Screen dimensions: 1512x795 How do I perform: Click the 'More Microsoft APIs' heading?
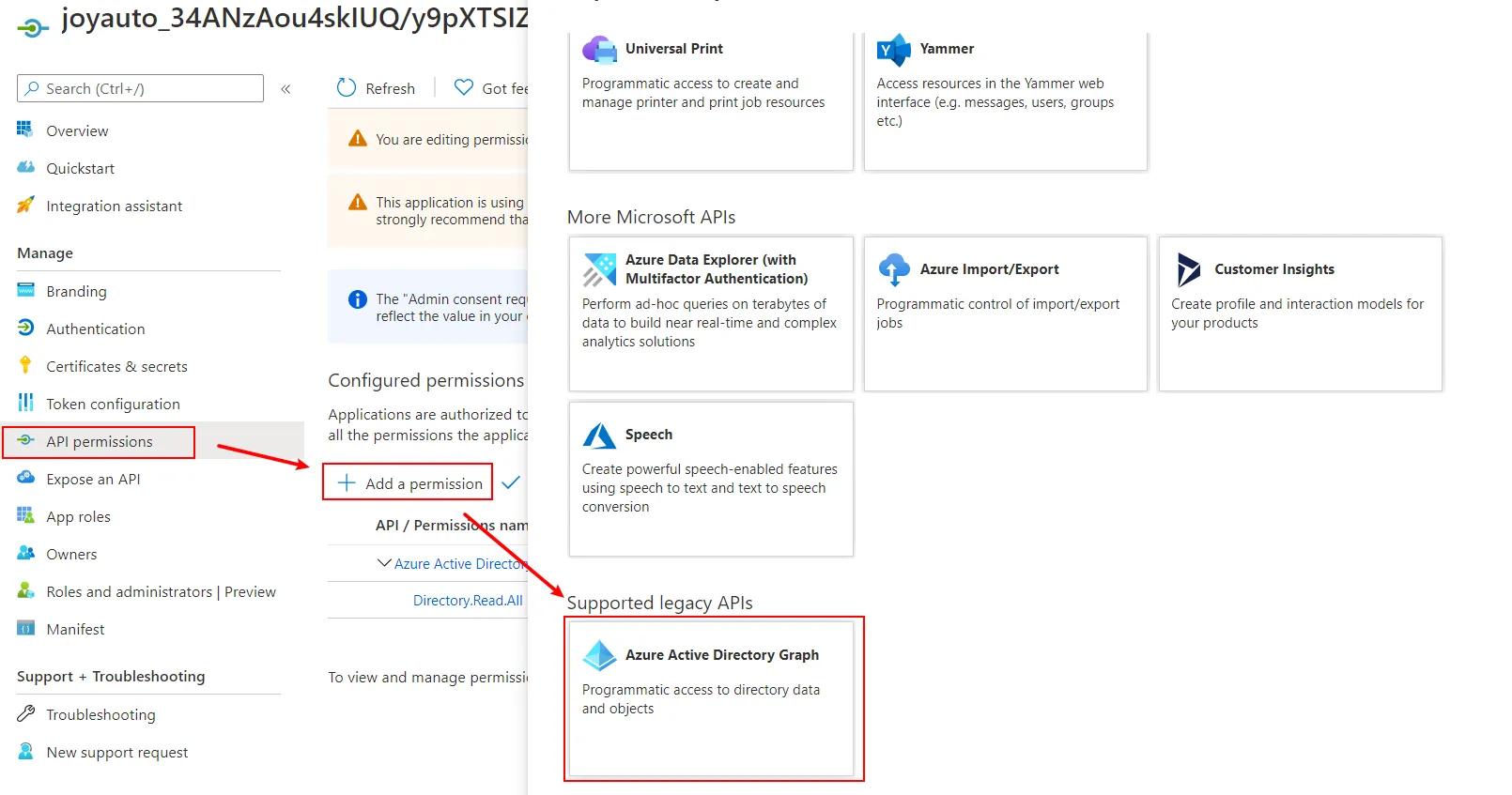point(651,217)
